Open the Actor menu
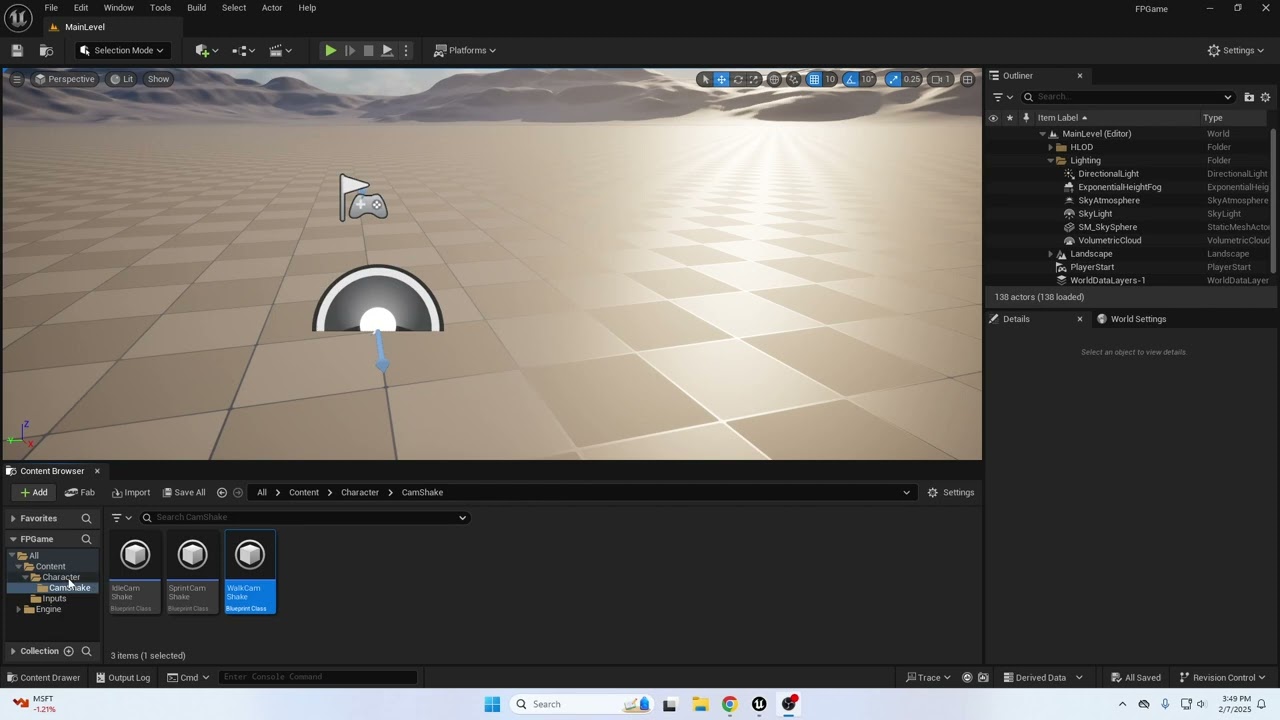The image size is (1280, 720). point(272,8)
